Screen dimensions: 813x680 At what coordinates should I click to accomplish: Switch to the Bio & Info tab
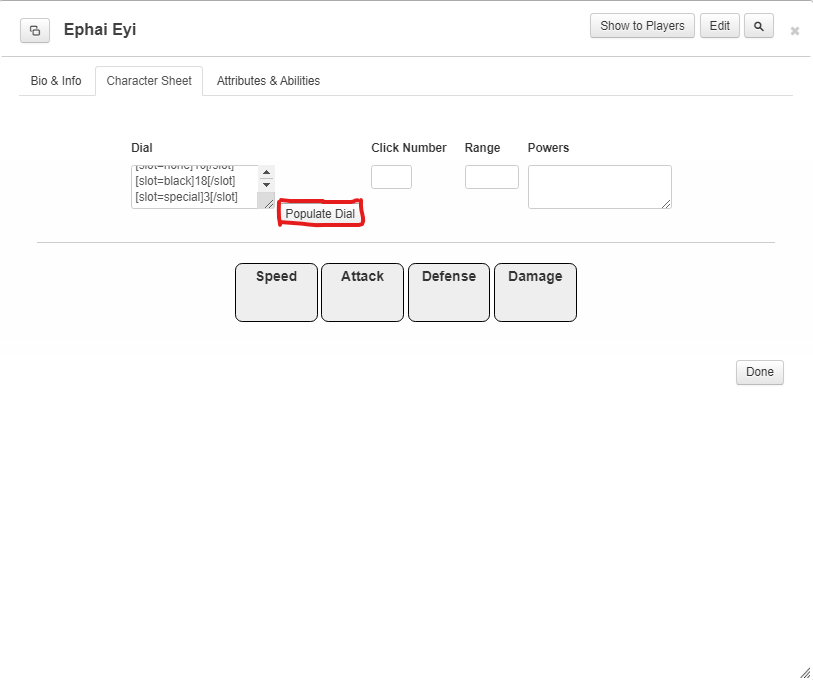click(x=56, y=81)
